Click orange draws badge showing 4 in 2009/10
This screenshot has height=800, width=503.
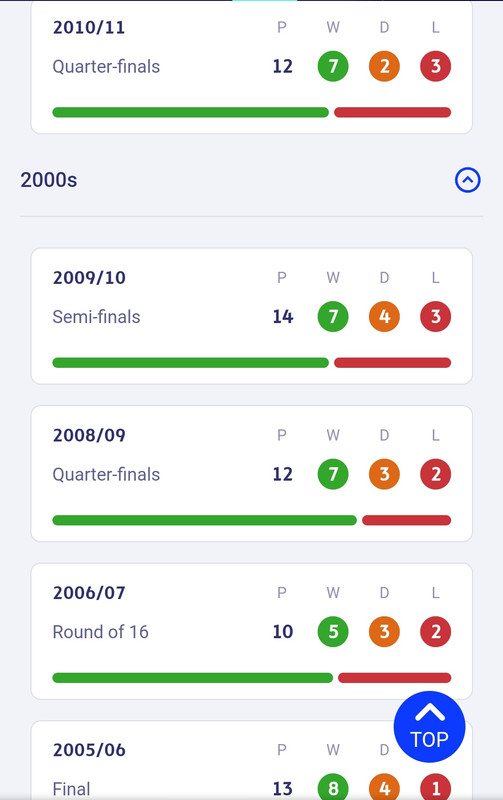(x=384, y=316)
